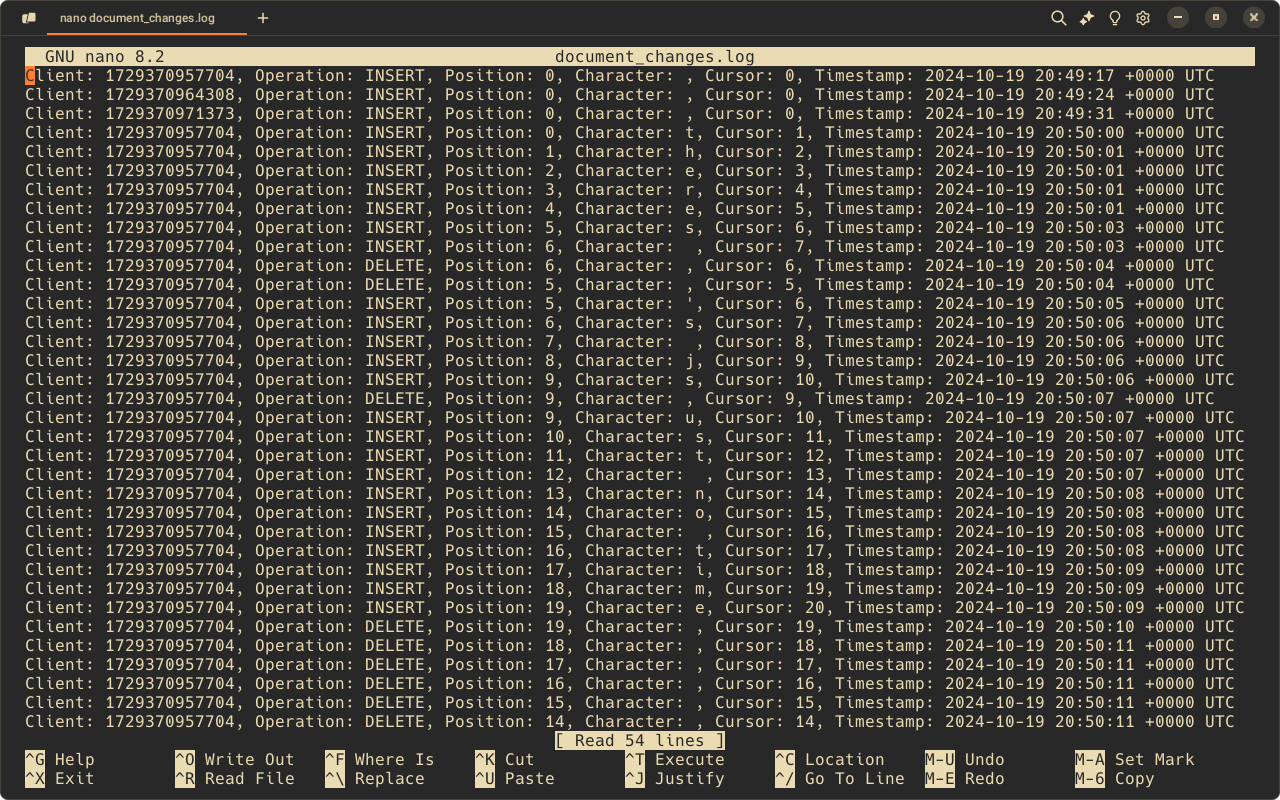
Task: Maximize the terminal window
Action: click(x=1216, y=17)
